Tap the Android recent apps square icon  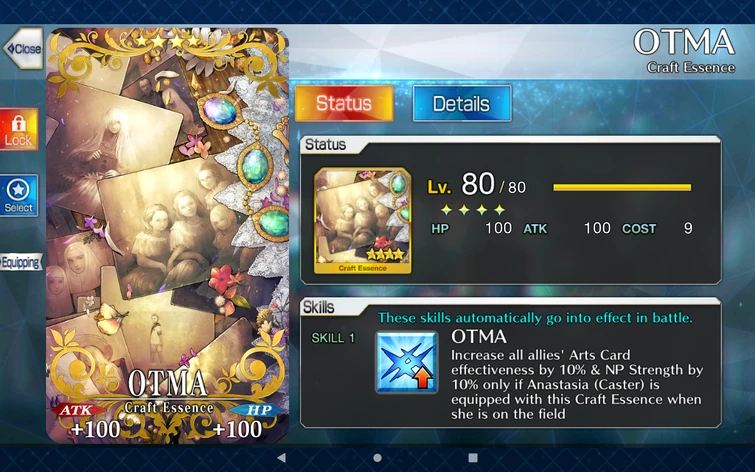pos(473,458)
